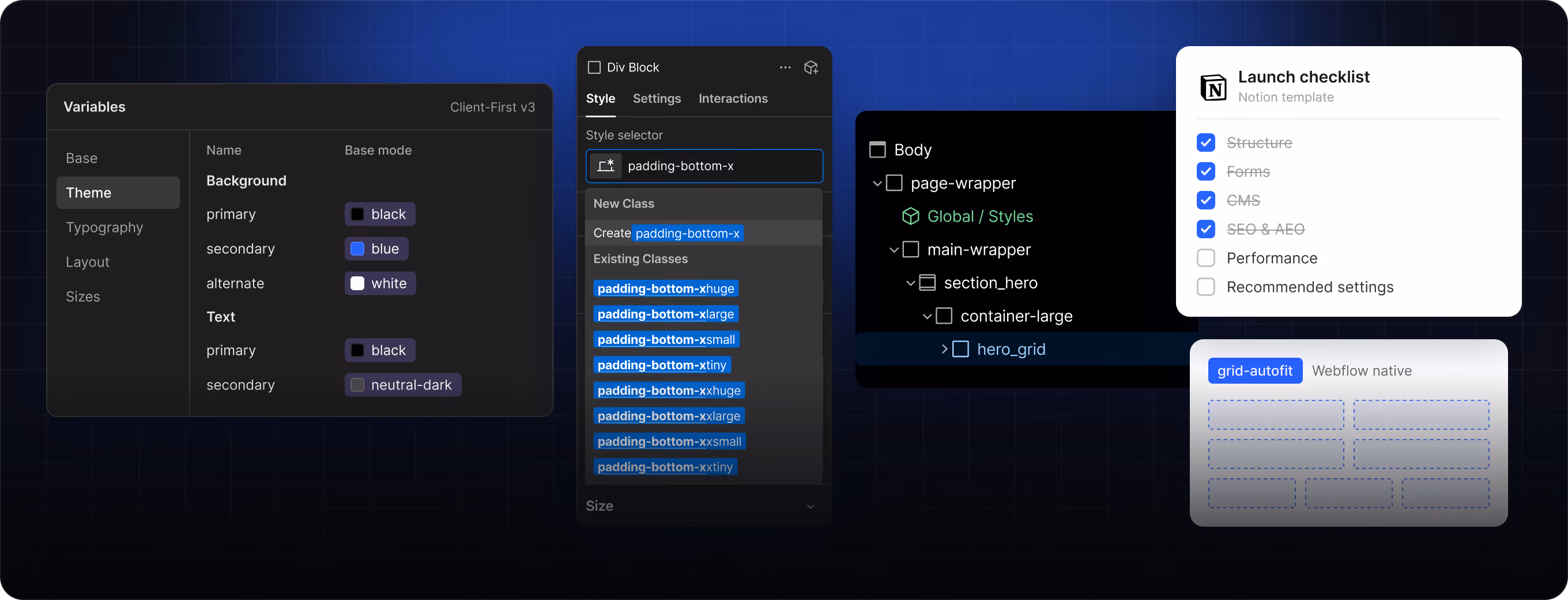1568x600 pixels.
Task: Click the Global / Styles component cube icon
Action: (x=910, y=216)
